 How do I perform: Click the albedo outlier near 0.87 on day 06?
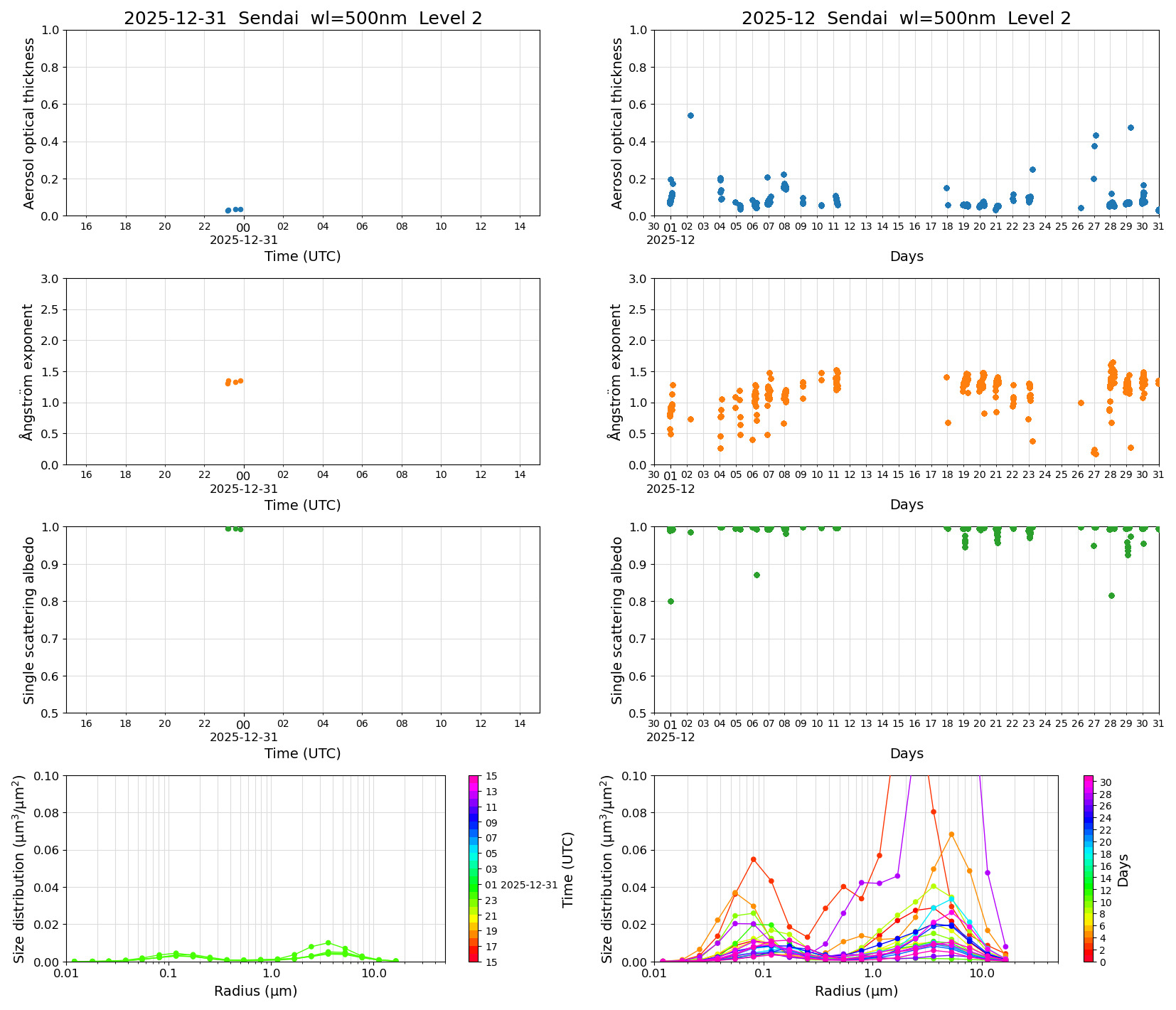[757, 575]
